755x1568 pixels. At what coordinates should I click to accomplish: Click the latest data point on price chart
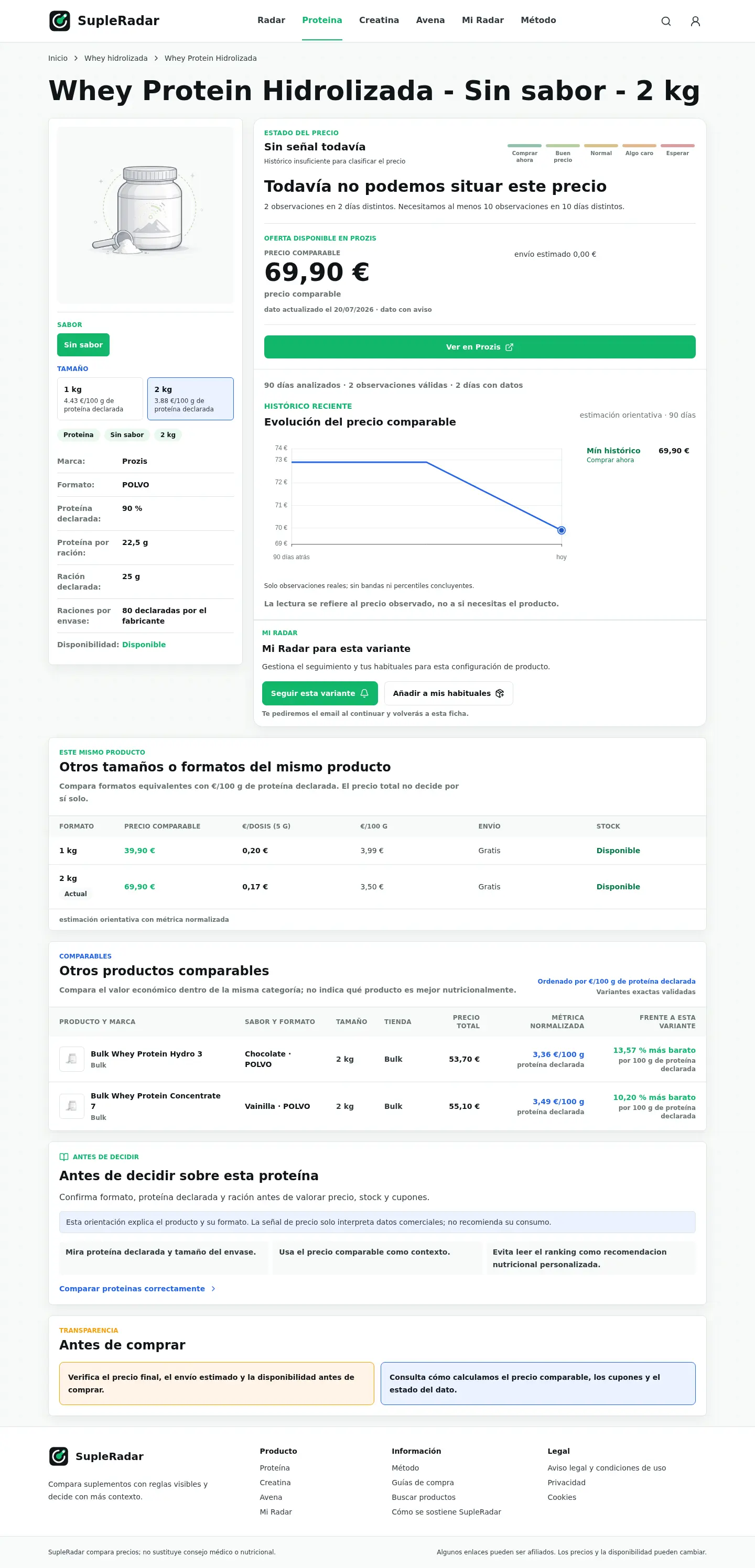(x=562, y=530)
